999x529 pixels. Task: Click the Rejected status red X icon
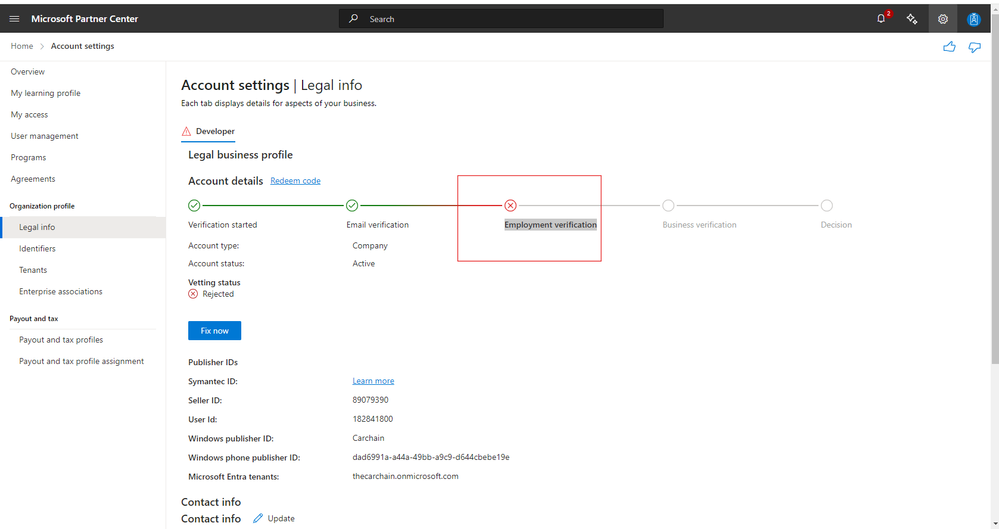point(193,294)
